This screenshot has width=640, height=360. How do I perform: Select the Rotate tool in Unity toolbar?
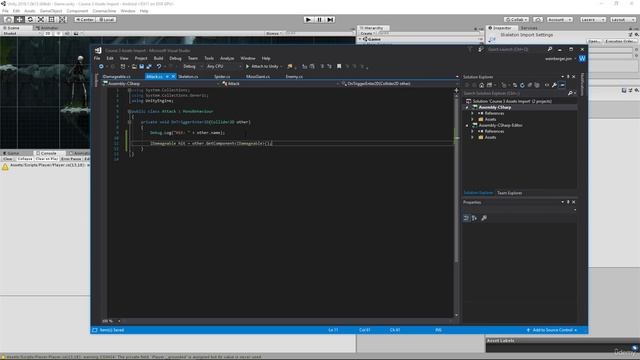[30, 19]
